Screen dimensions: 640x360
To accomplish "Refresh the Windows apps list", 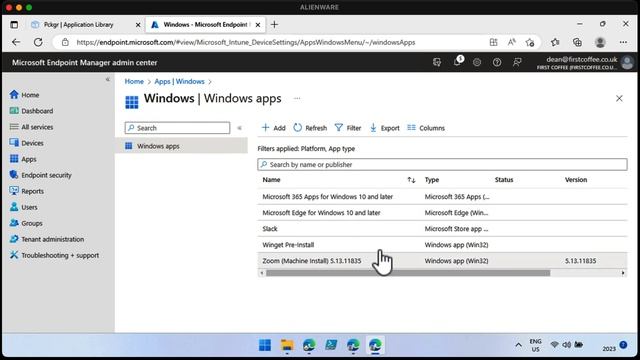I will pyautogui.click(x=310, y=128).
